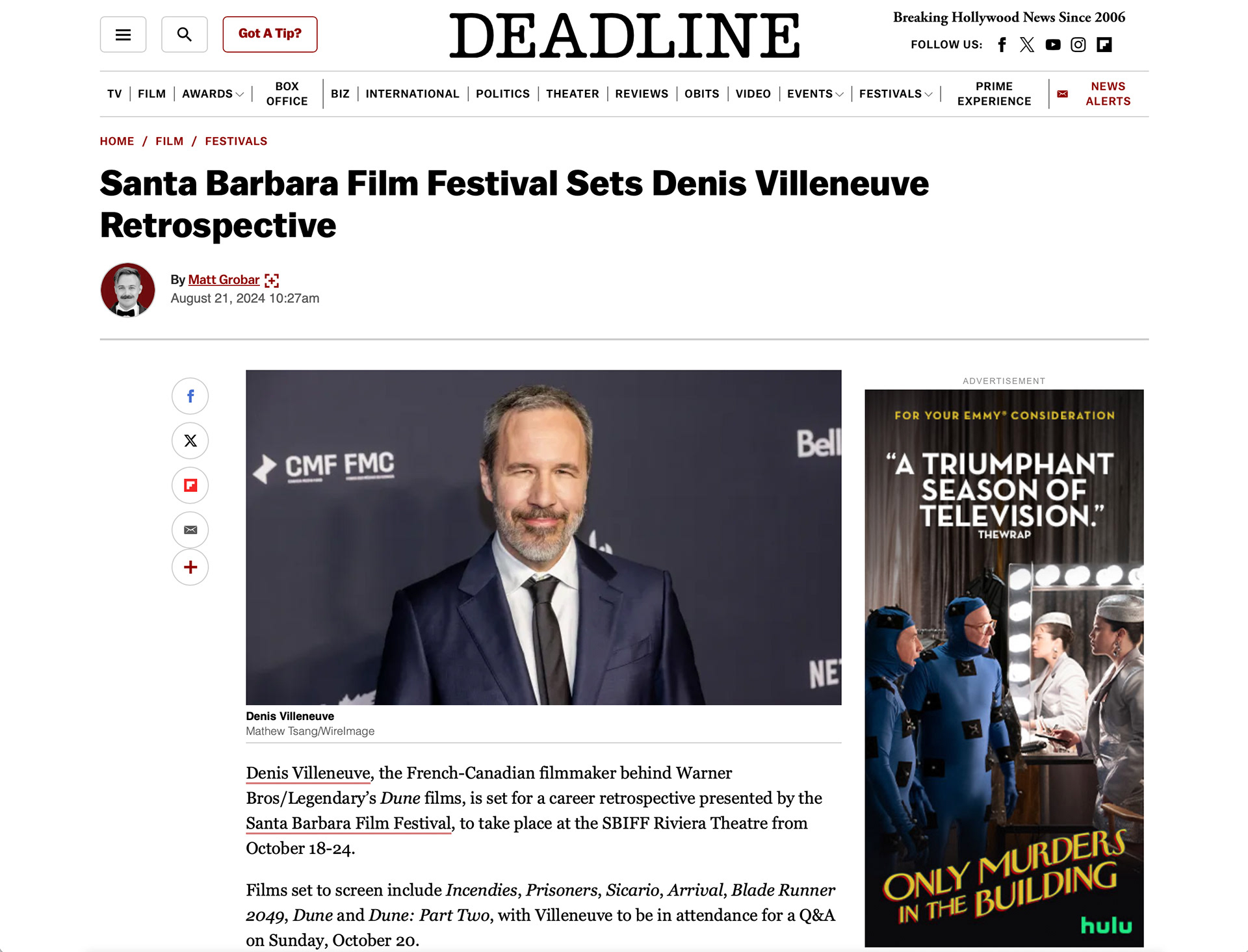This screenshot has width=1248, height=952.
Task: Open Deadline's YouTube channel
Action: (x=1053, y=45)
